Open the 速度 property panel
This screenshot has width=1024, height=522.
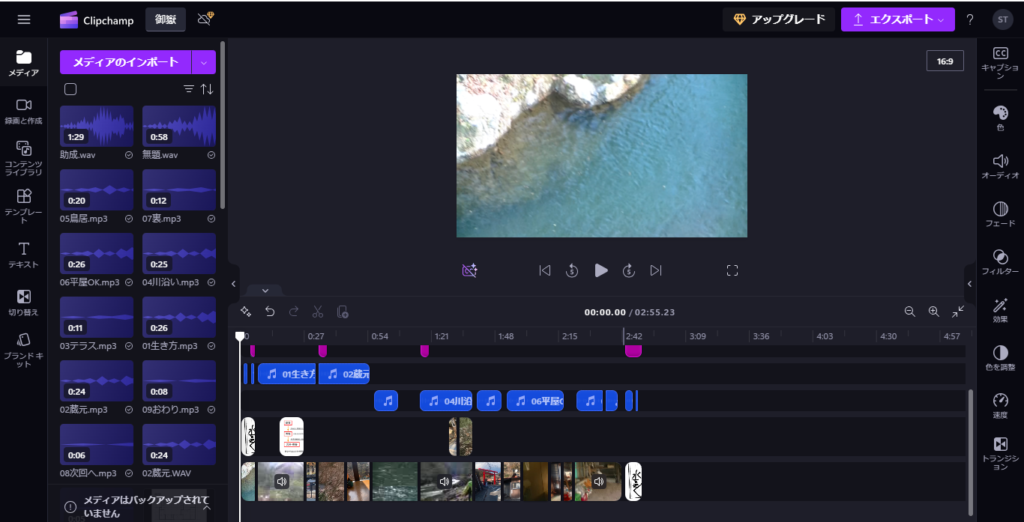click(x=1000, y=406)
